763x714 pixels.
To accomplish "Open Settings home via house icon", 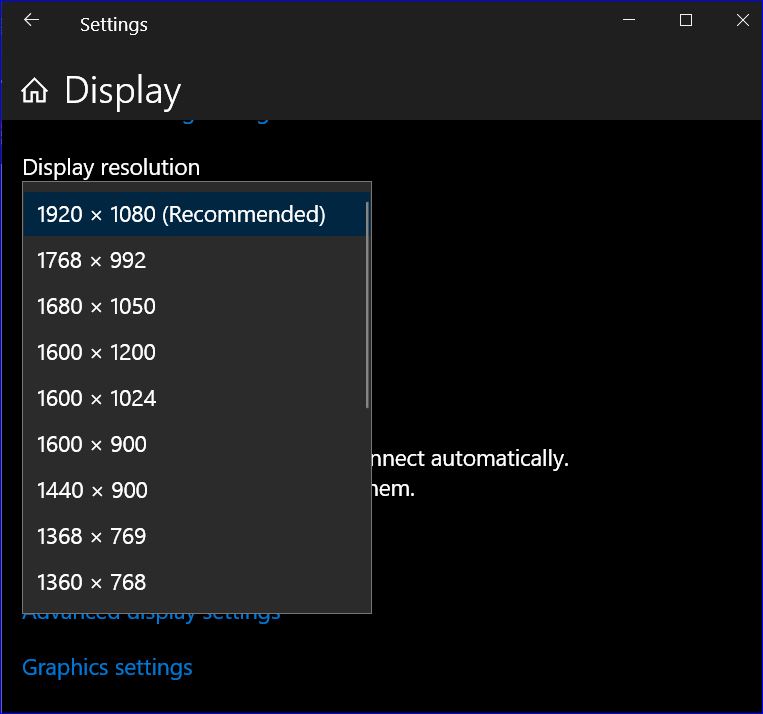I will (x=35, y=91).
